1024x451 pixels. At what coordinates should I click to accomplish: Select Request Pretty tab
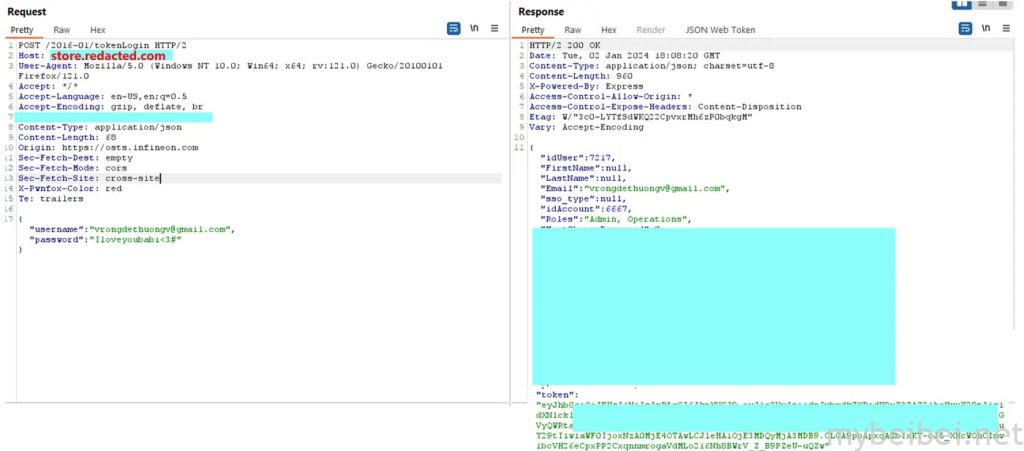pos(22,30)
